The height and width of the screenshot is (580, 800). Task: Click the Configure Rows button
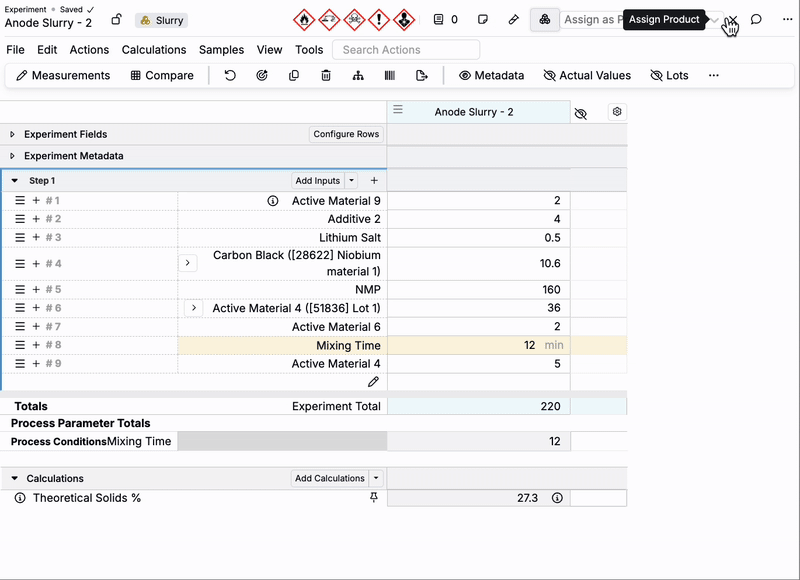tap(346, 134)
